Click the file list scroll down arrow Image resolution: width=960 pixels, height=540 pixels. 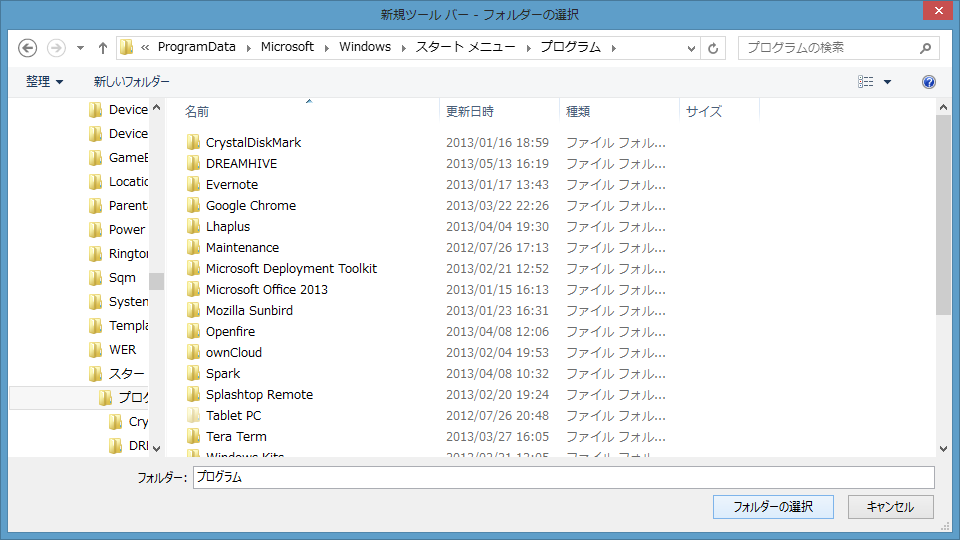pyautogui.click(x=943, y=449)
